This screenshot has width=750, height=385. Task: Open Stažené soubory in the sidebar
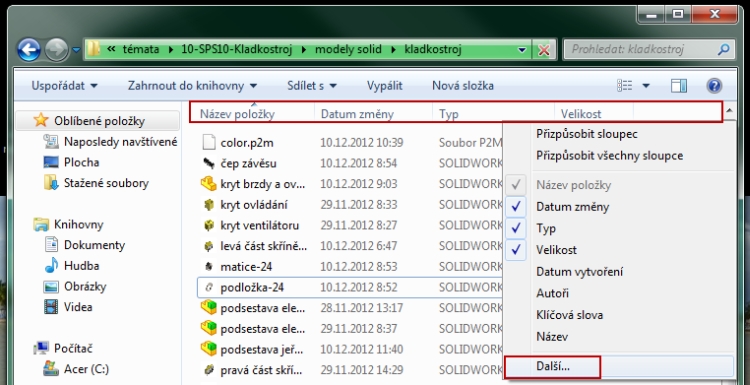[x=96, y=183]
